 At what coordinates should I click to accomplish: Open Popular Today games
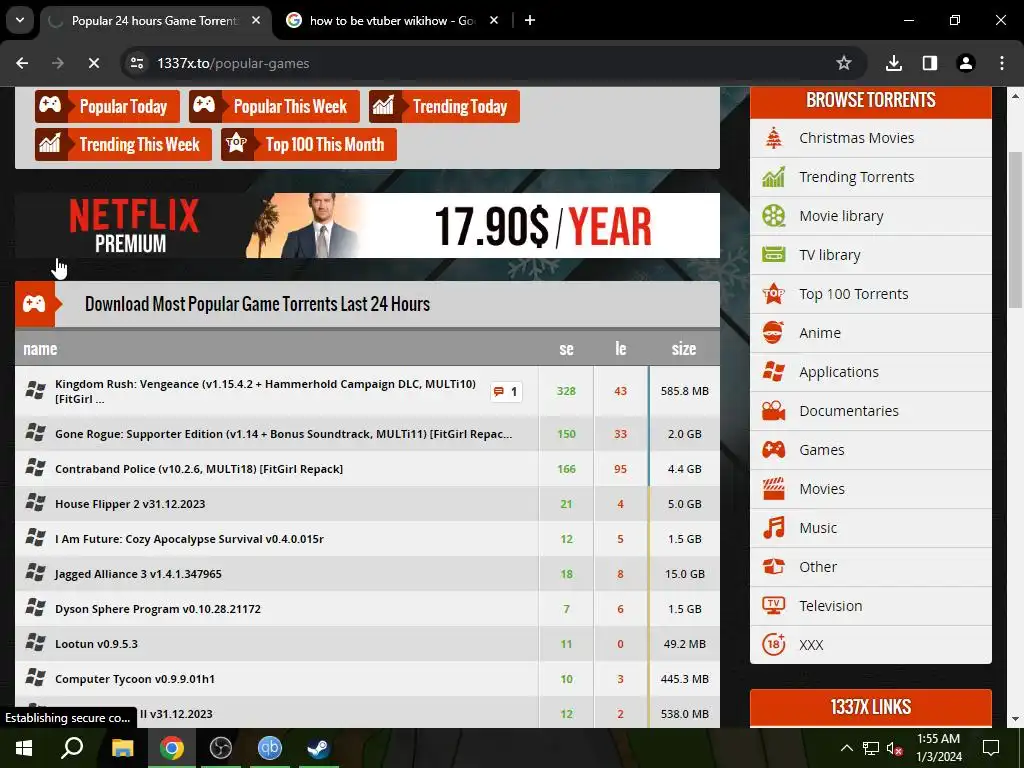[107, 106]
